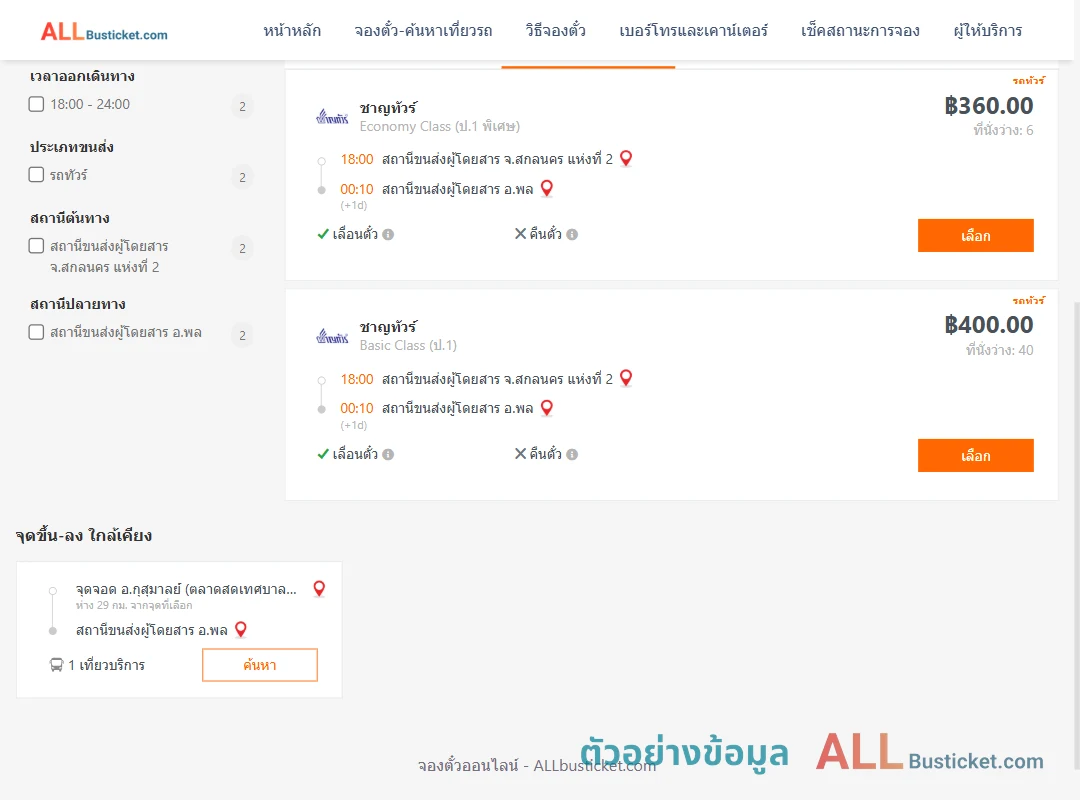Open เบอร์โทรและเคาน์เตอร์ in the top navigation
Image resolution: width=1080 pixels, height=800 pixels.
tap(693, 30)
